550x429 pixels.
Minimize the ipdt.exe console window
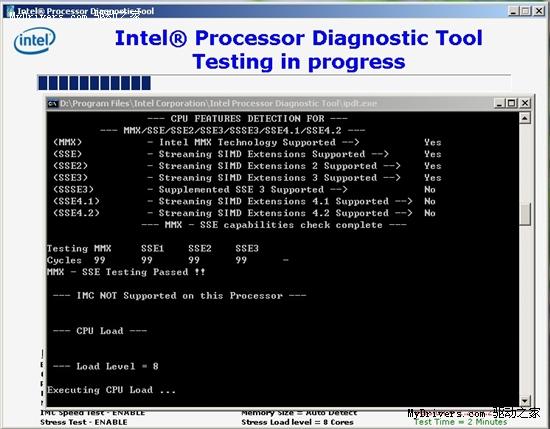[x=499, y=103]
